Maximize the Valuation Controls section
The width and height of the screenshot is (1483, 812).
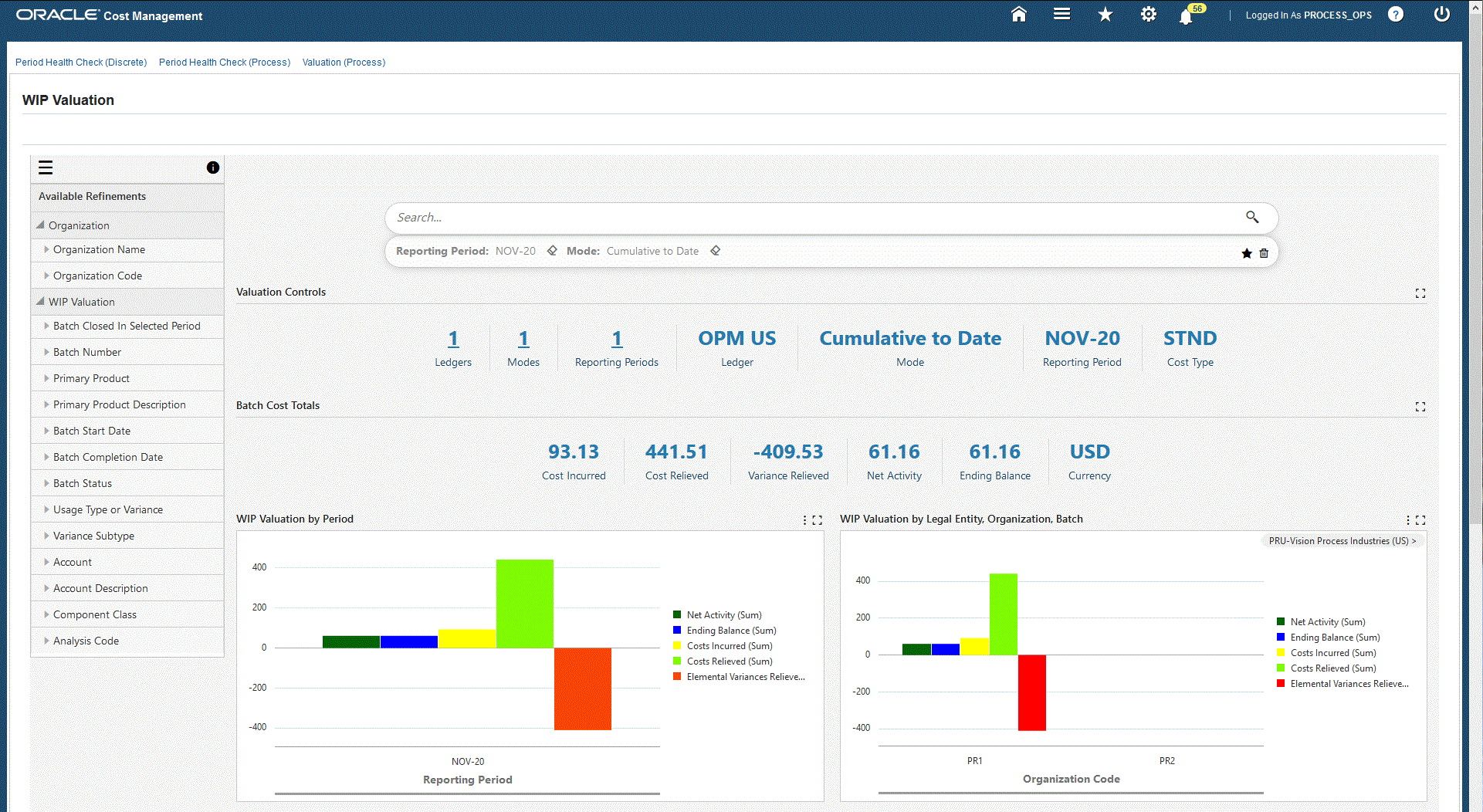(1420, 293)
